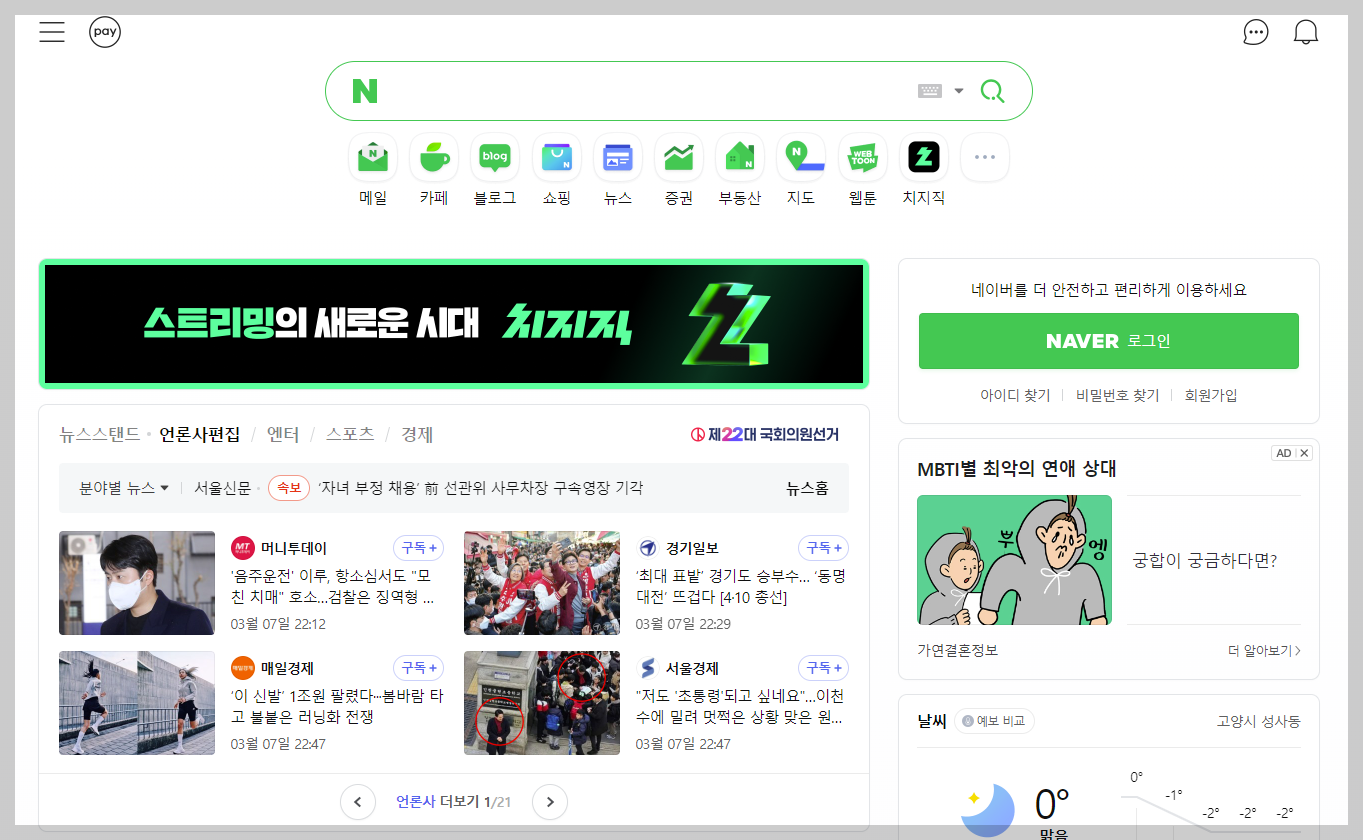Read the '이 신발' 1조원 article headline

point(337,707)
